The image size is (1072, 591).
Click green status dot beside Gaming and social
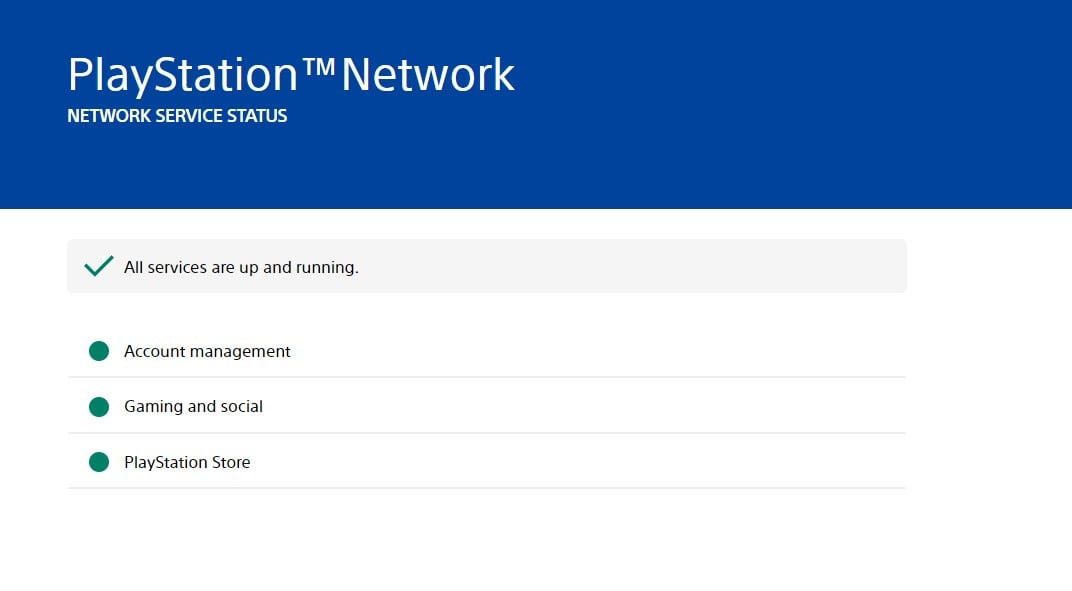pos(98,407)
